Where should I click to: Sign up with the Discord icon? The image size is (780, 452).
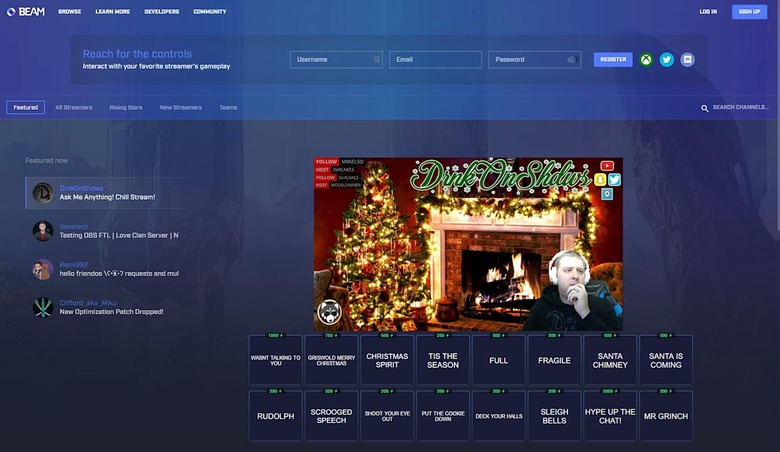point(687,60)
